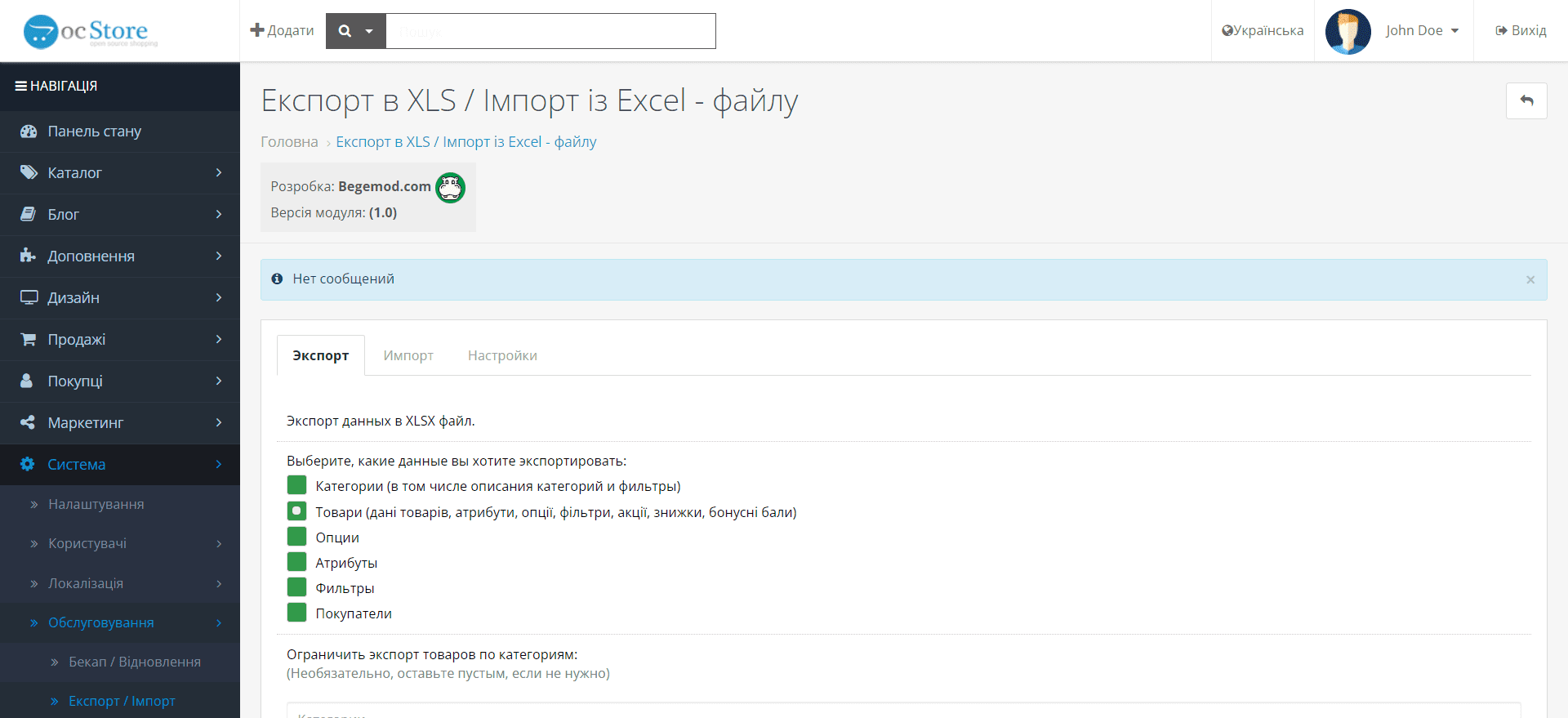
Task: Click the Додати button
Action: 282,31
